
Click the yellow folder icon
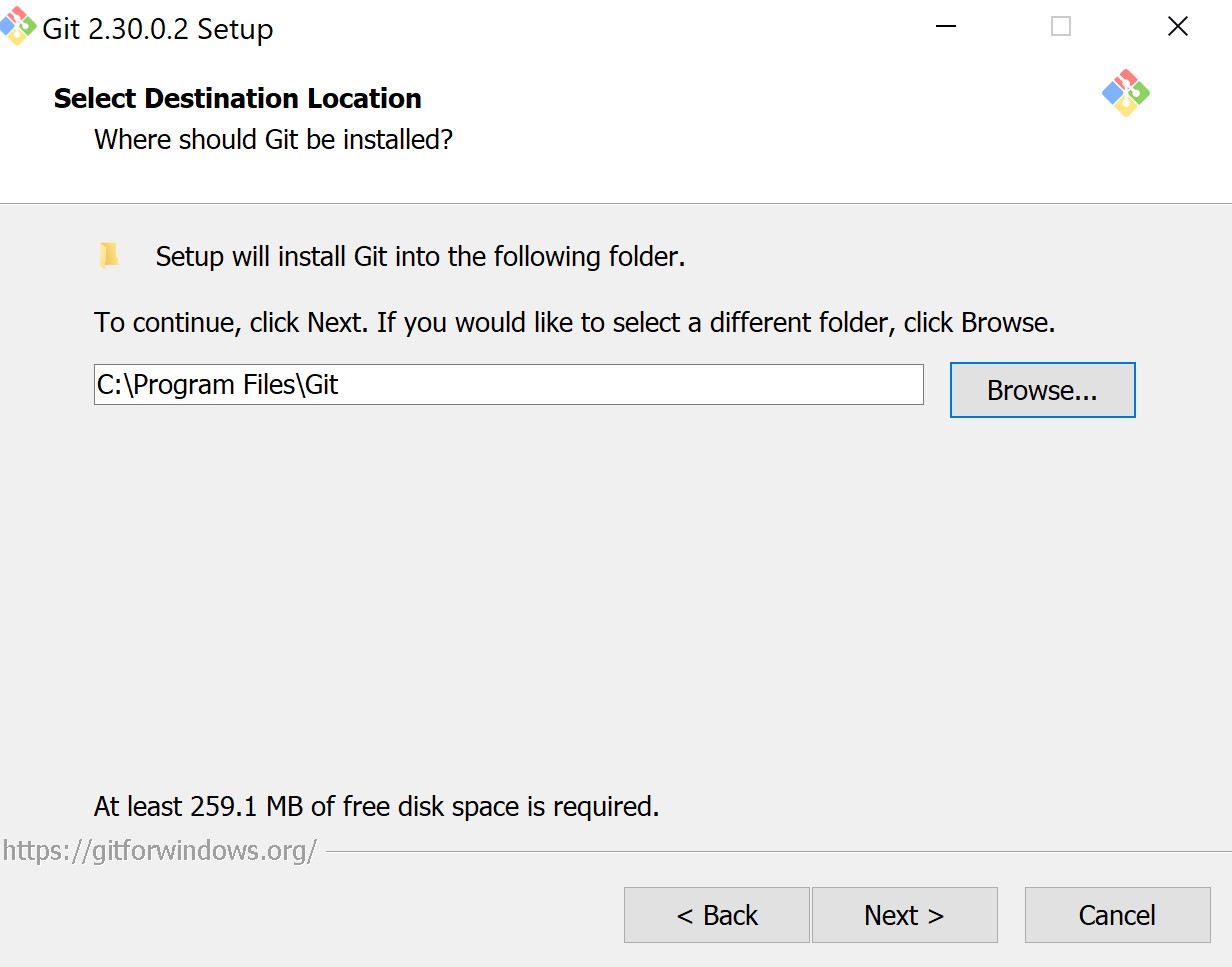[x=109, y=255]
